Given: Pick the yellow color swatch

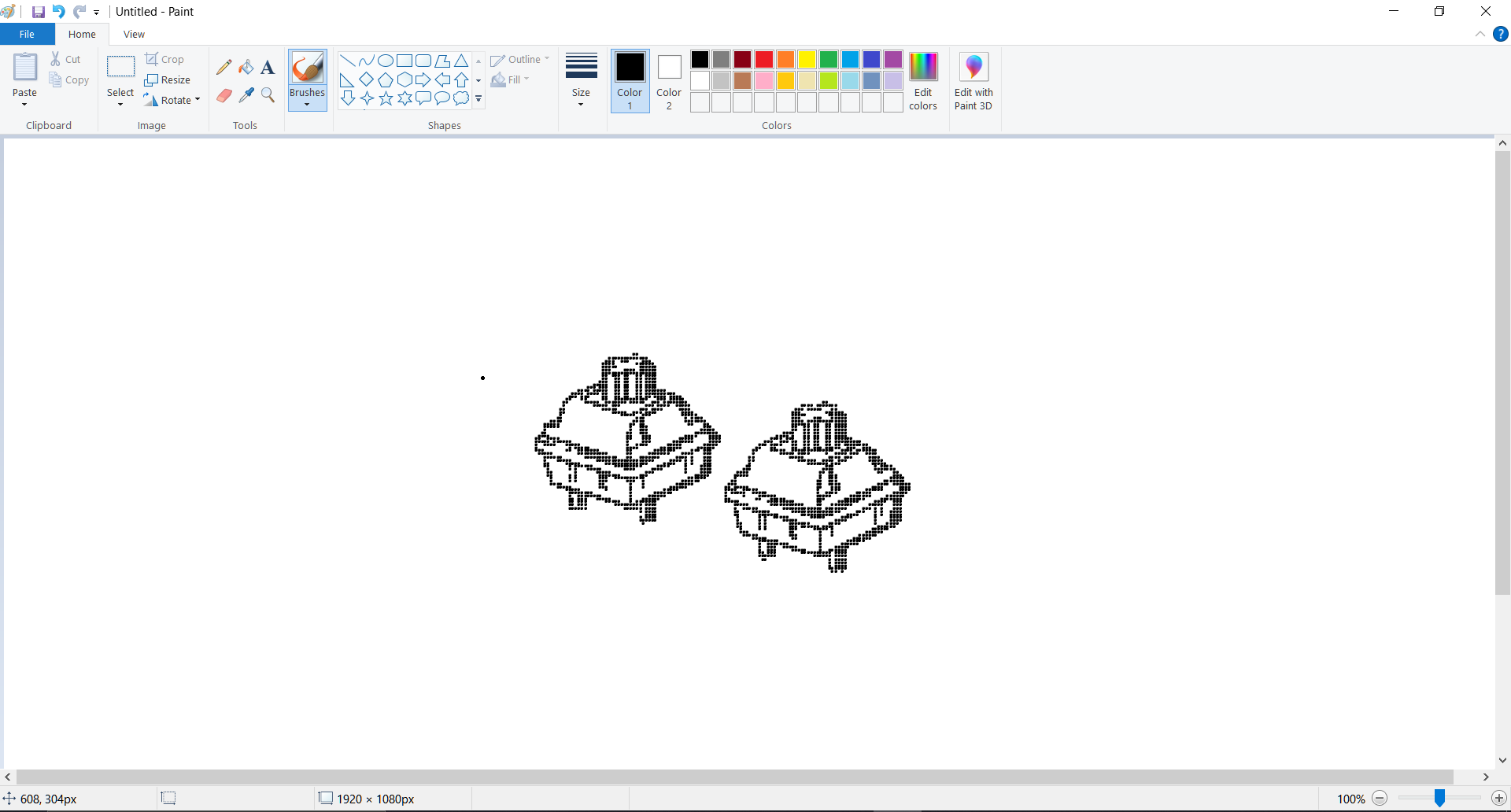Looking at the screenshot, I should click(807, 60).
